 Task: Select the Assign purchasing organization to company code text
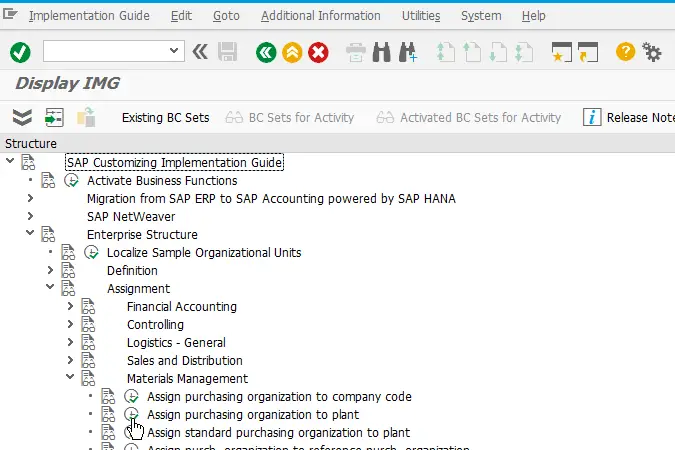click(279, 397)
